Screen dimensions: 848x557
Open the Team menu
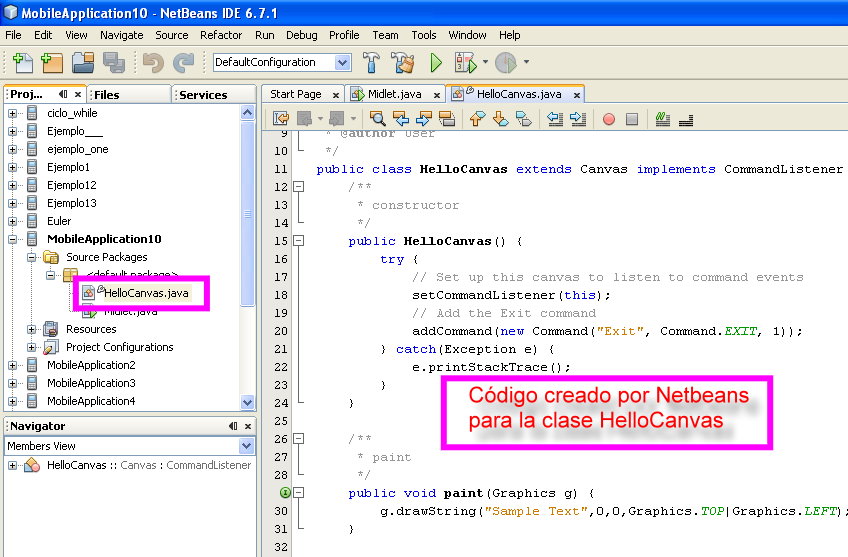click(385, 35)
